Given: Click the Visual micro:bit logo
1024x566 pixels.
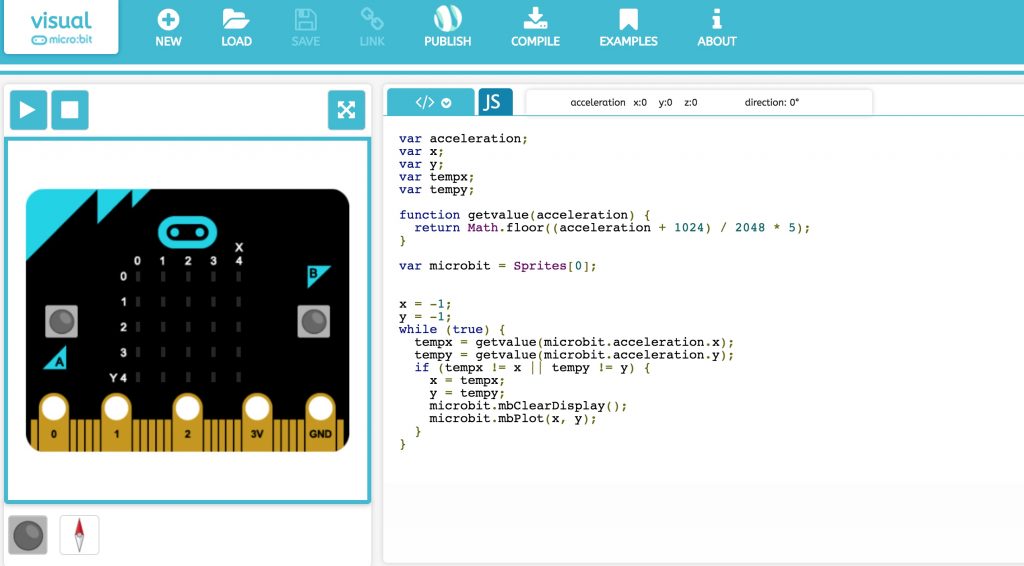Looking at the screenshot, I should click(x=61, y=28).
